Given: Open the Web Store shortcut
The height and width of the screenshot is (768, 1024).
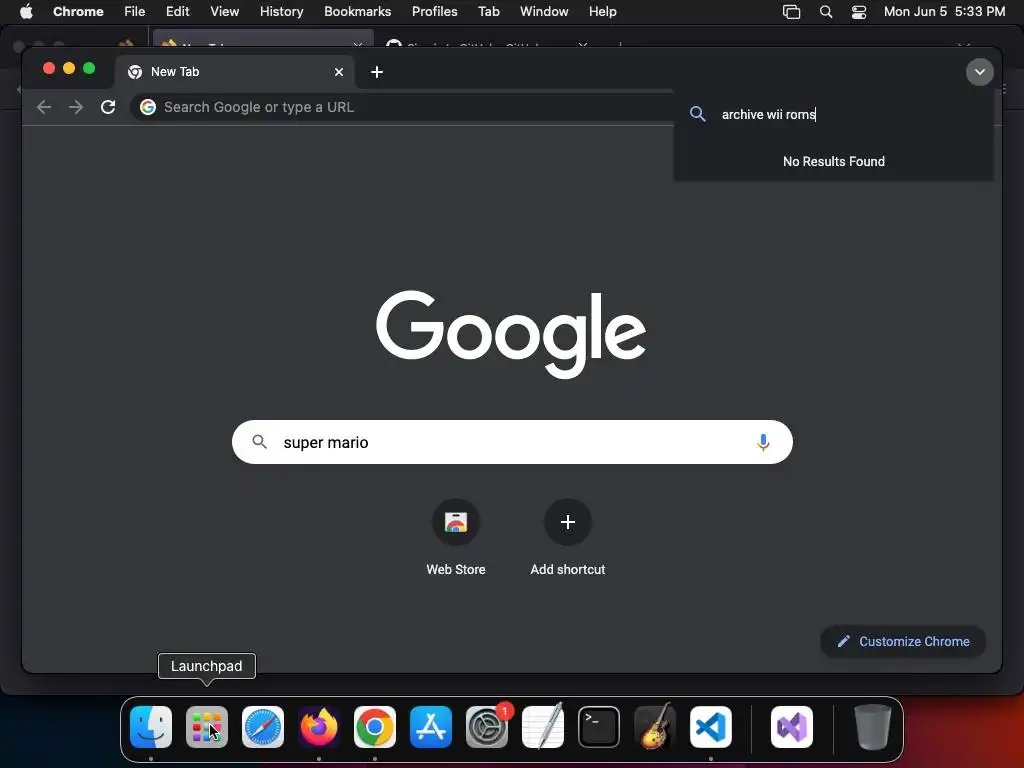Looking at the screenshot, I should click(456, 537).
